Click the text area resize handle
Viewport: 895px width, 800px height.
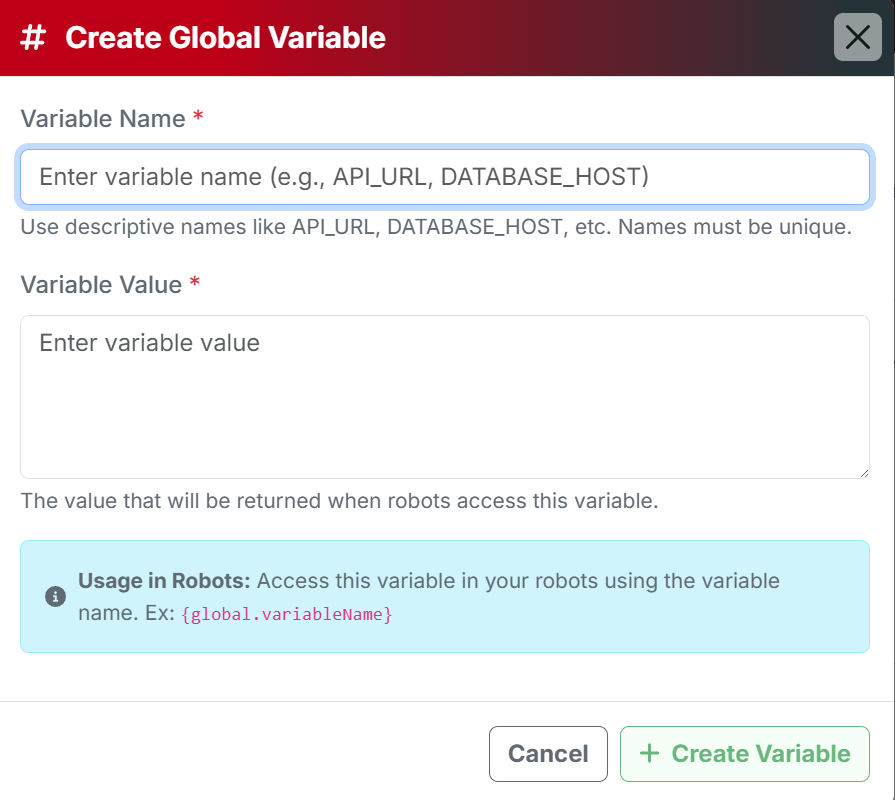pos(863,472)
